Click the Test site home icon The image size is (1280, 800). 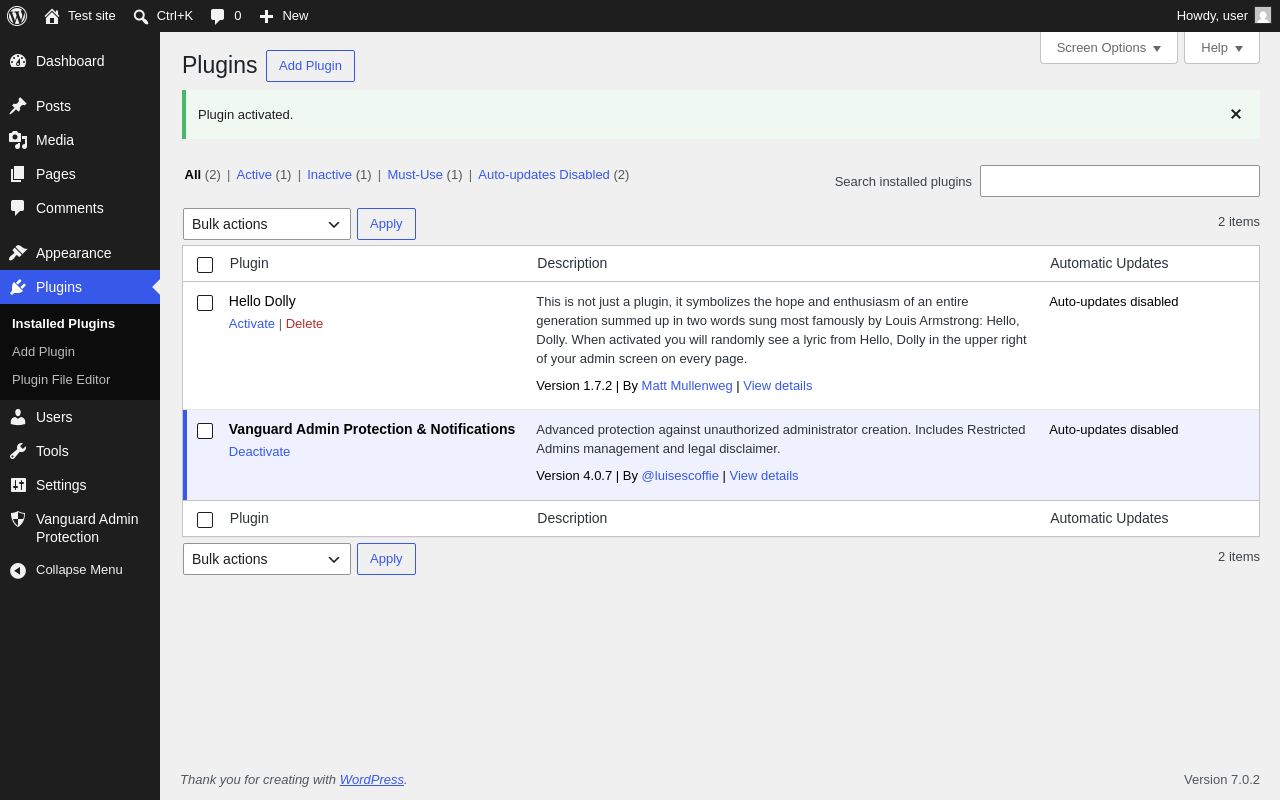[x=52, y=16]
